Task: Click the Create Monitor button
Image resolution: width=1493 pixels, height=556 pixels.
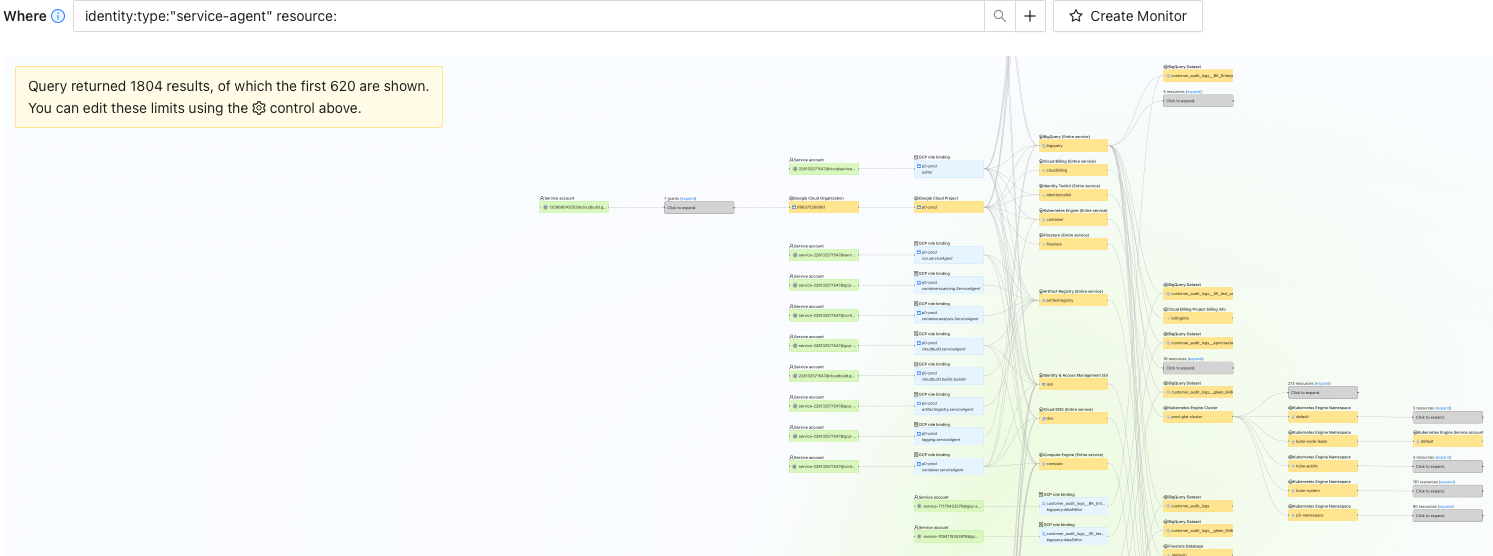Action: pyautogui.click(x=1128, y=16)
